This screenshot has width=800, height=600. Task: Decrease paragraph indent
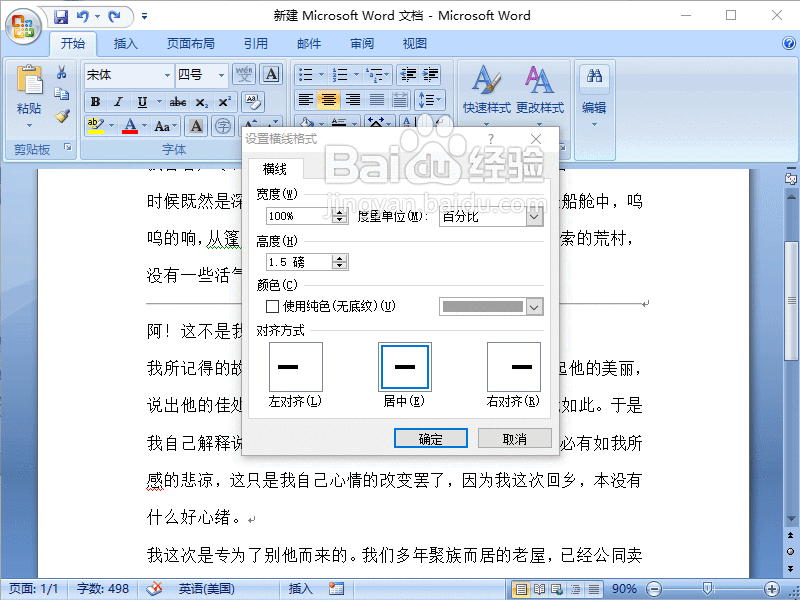pyautogui.click(x=408, y=74)
